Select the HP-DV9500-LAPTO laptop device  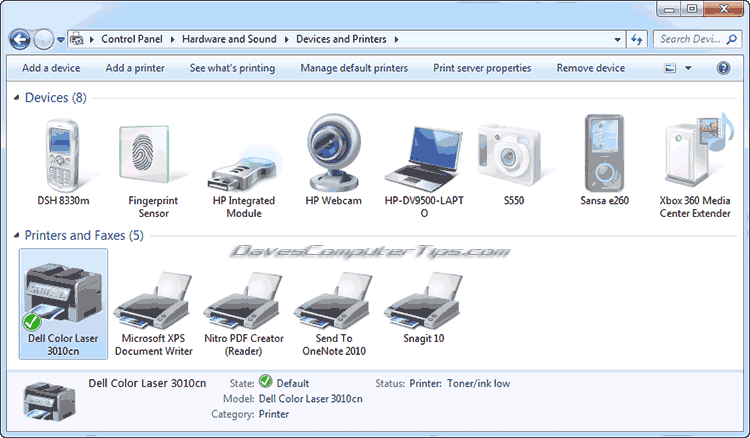pos(424,170)
